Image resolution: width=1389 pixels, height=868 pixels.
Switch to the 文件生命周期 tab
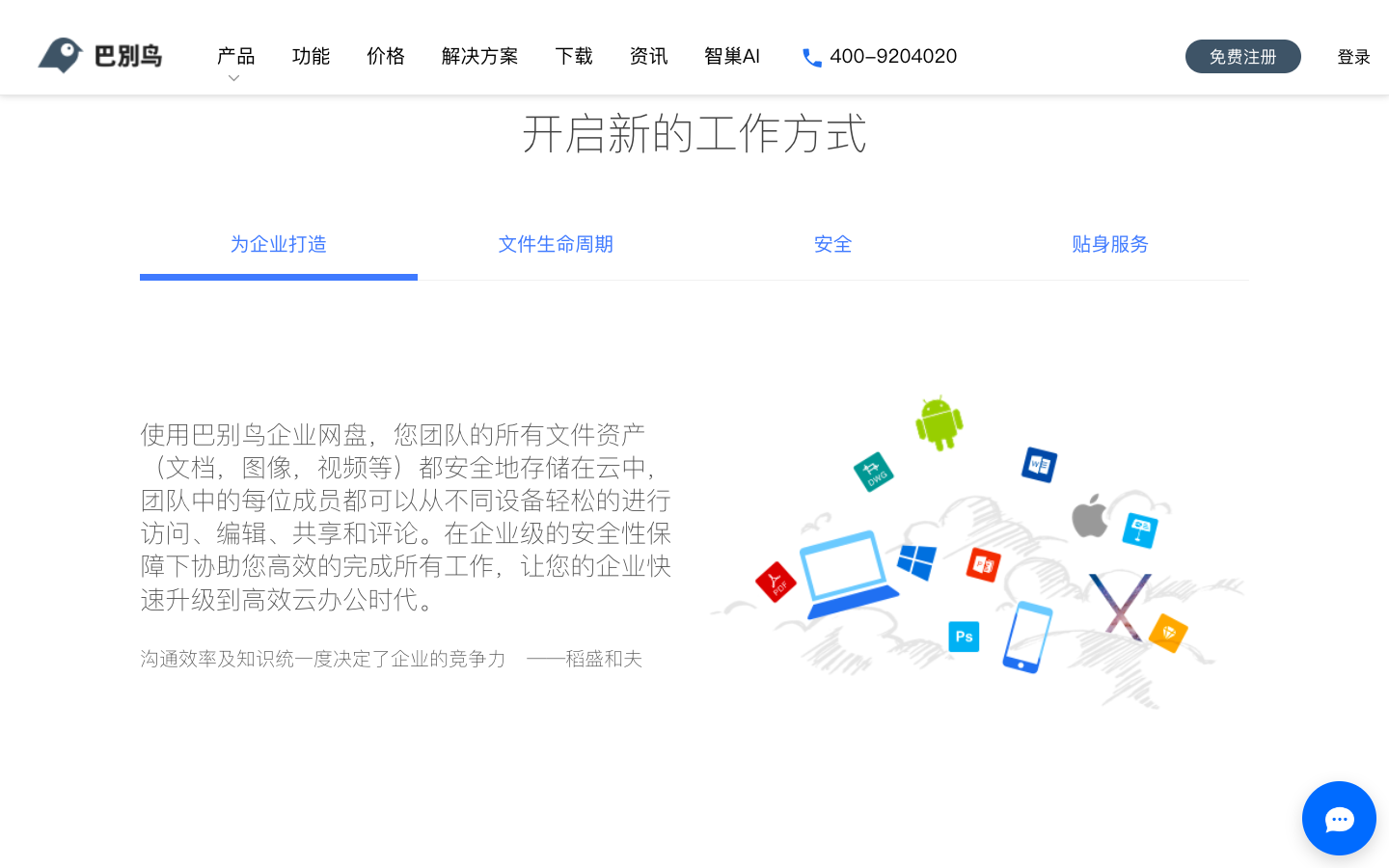pos(556,245)
